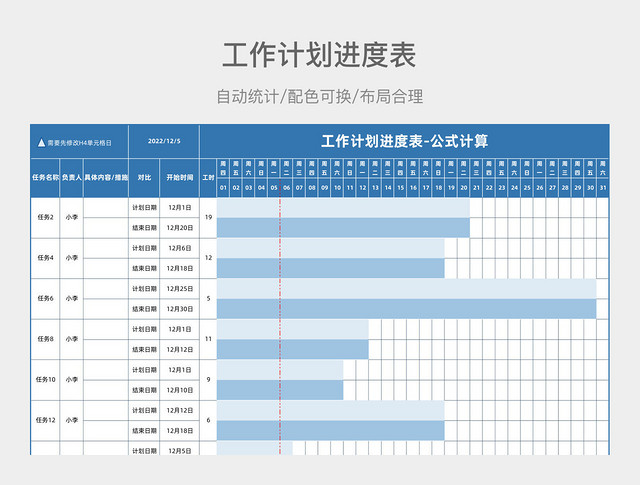Click the 结束日期 label in 任务8 row
The height and width of the screenshot is (485, 640).
pyautogui.click(x=144, y=350)
